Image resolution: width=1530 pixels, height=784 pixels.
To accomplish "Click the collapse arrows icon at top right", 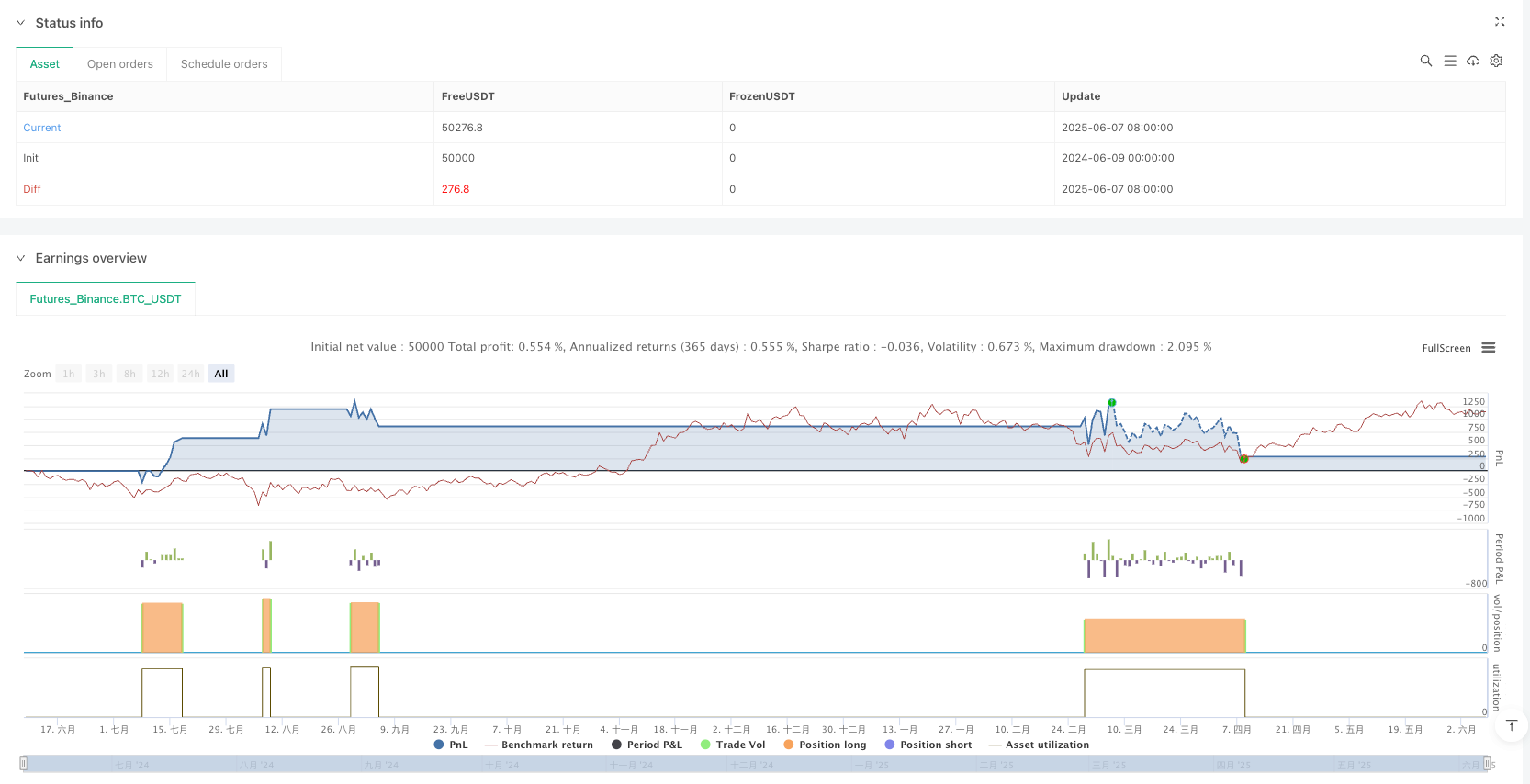I will click(x=1500, y=21).
